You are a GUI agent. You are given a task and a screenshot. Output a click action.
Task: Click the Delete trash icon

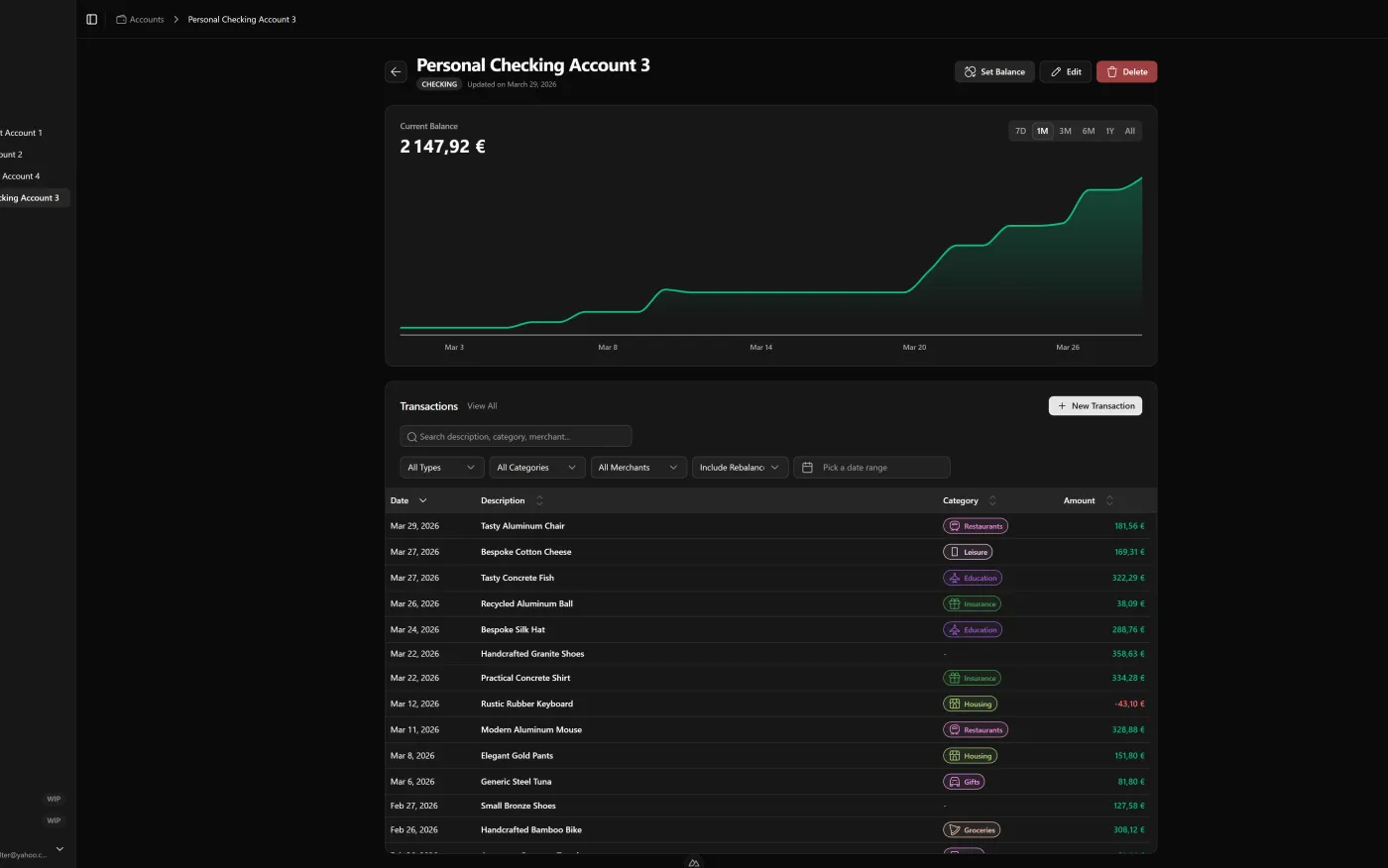[1112, 71]
